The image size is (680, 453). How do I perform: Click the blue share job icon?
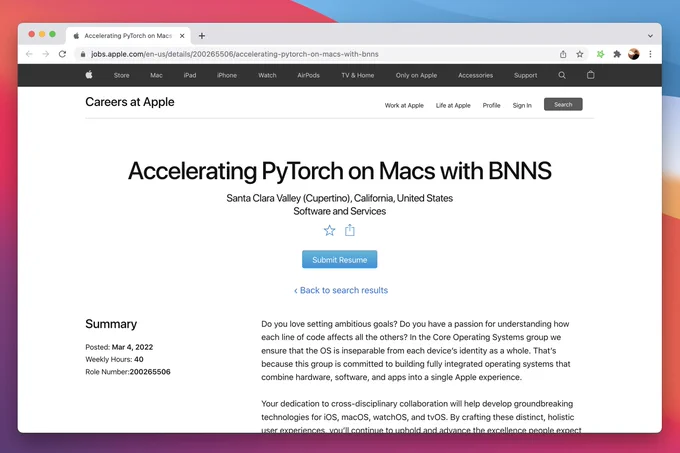tap(350, 230)
